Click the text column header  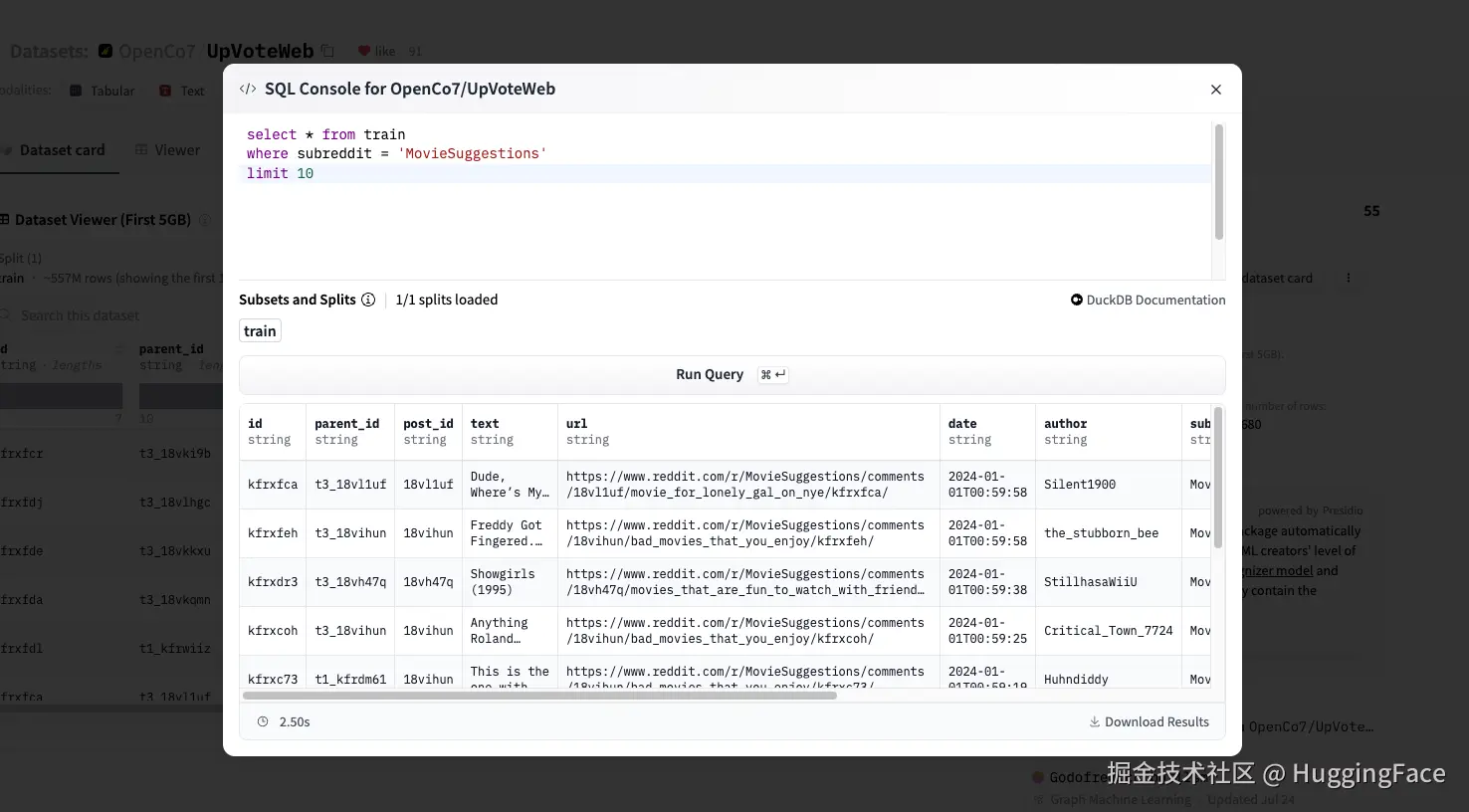coord(510,431)
